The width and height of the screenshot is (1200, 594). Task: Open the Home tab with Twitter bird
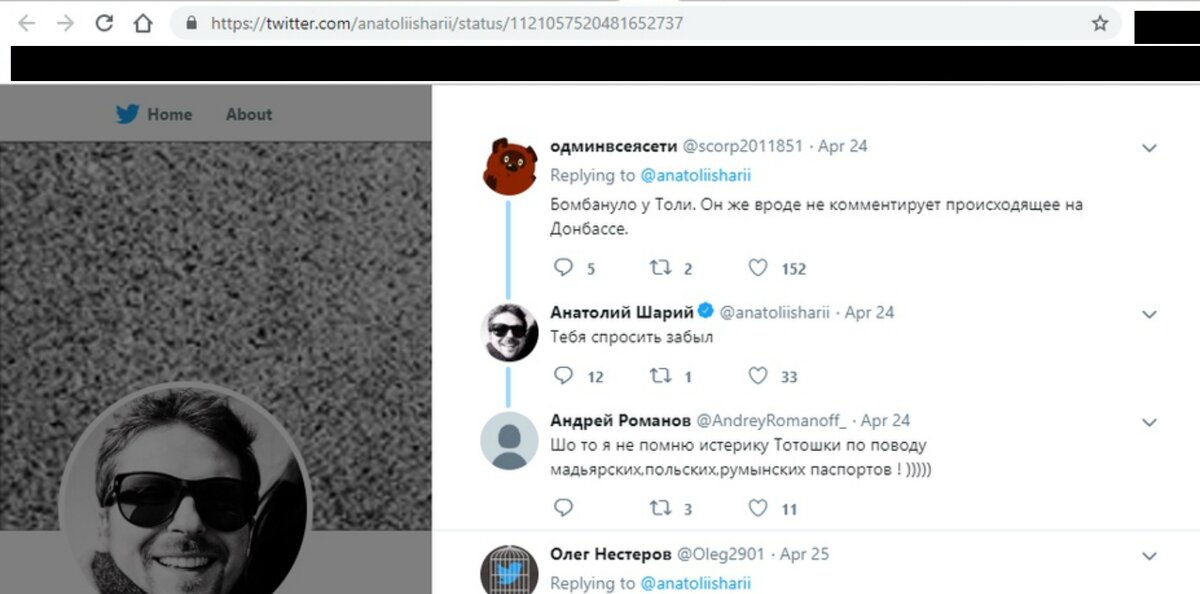click(154, 114)
